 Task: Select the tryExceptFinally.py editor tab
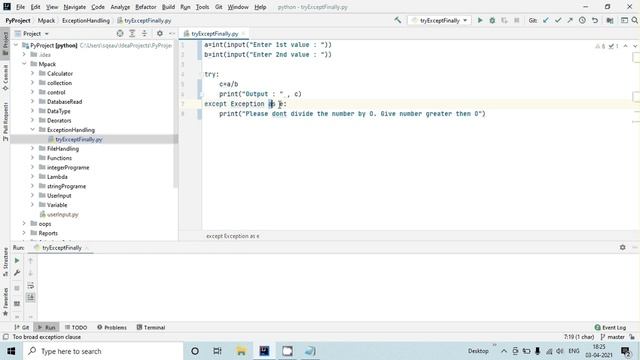click(x=214, y=33)
